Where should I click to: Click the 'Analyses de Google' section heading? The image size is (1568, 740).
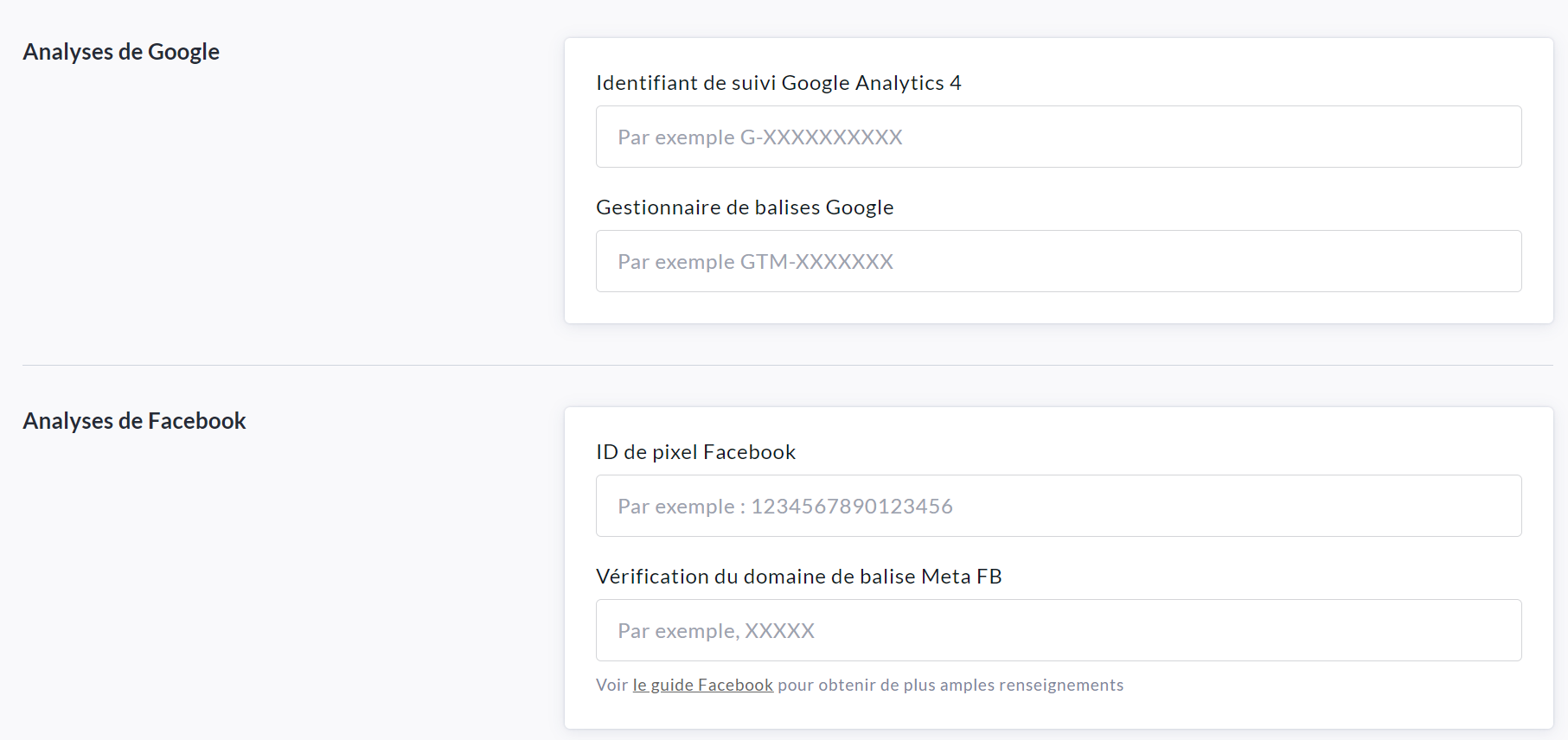tap(121, 52)
